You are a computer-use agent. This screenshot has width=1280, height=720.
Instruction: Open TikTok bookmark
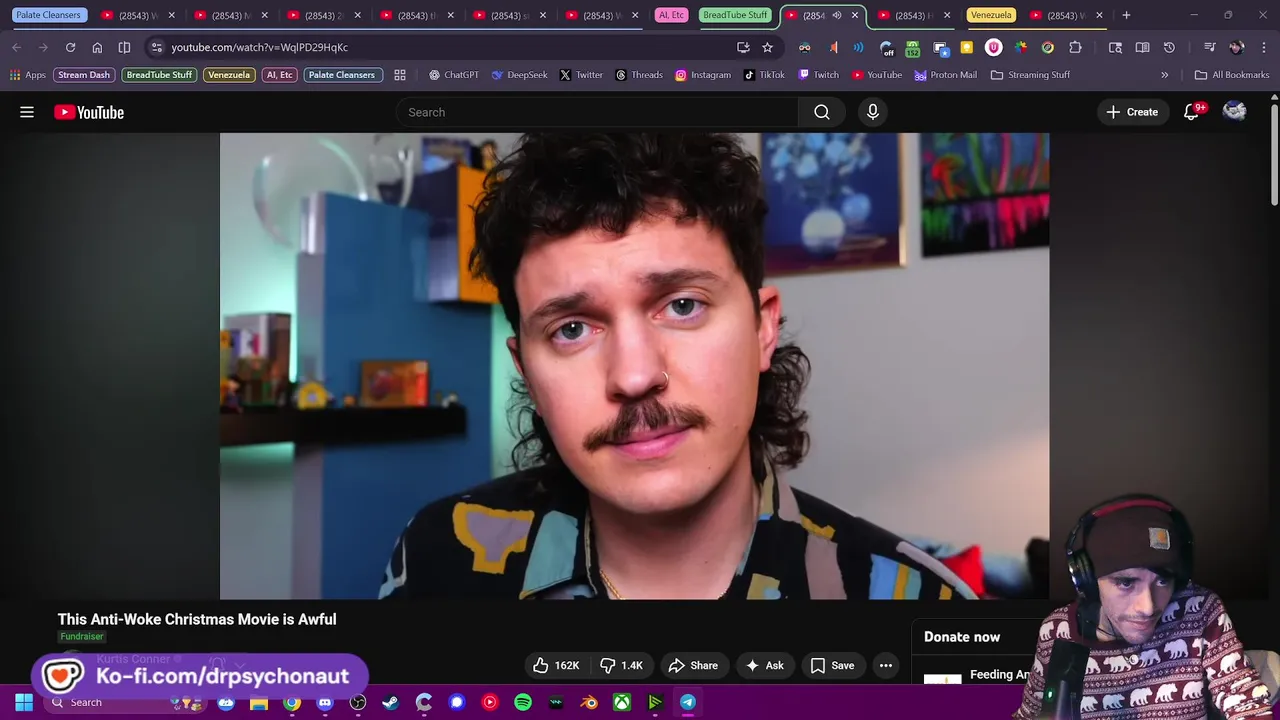pyautogui.click(x=764, y=75)
